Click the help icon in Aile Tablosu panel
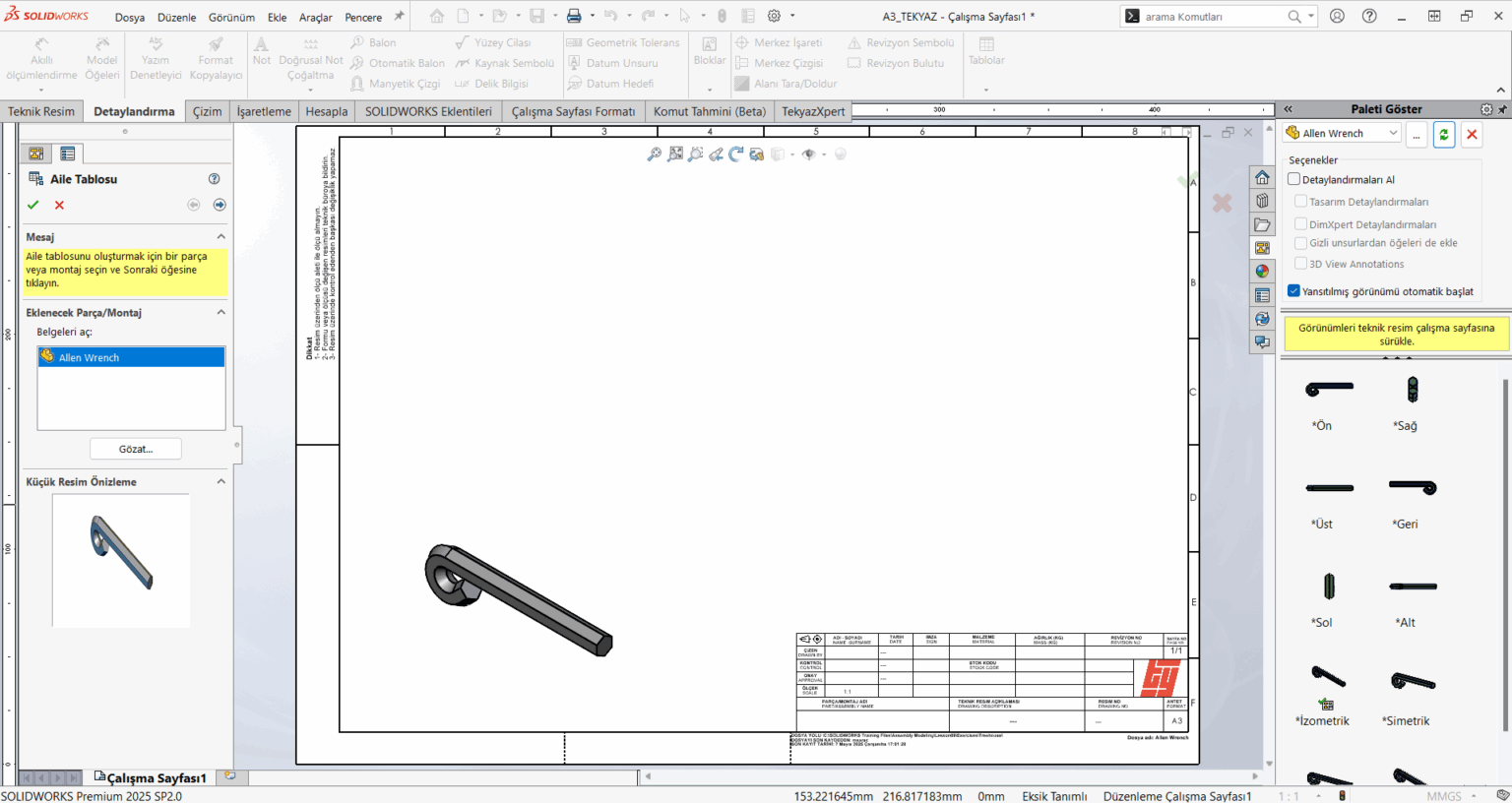This screenshot has height=803, width=1512. pos(214,179)
